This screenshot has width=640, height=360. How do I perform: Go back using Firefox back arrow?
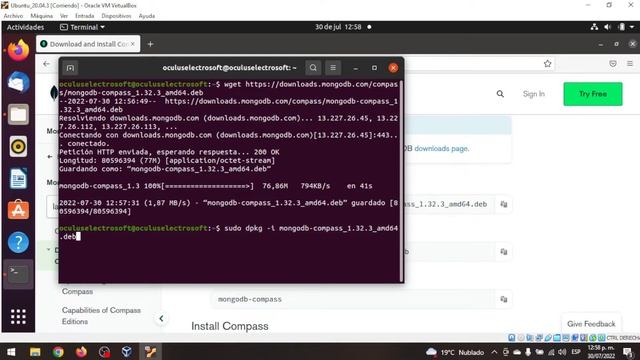(47, 64)
